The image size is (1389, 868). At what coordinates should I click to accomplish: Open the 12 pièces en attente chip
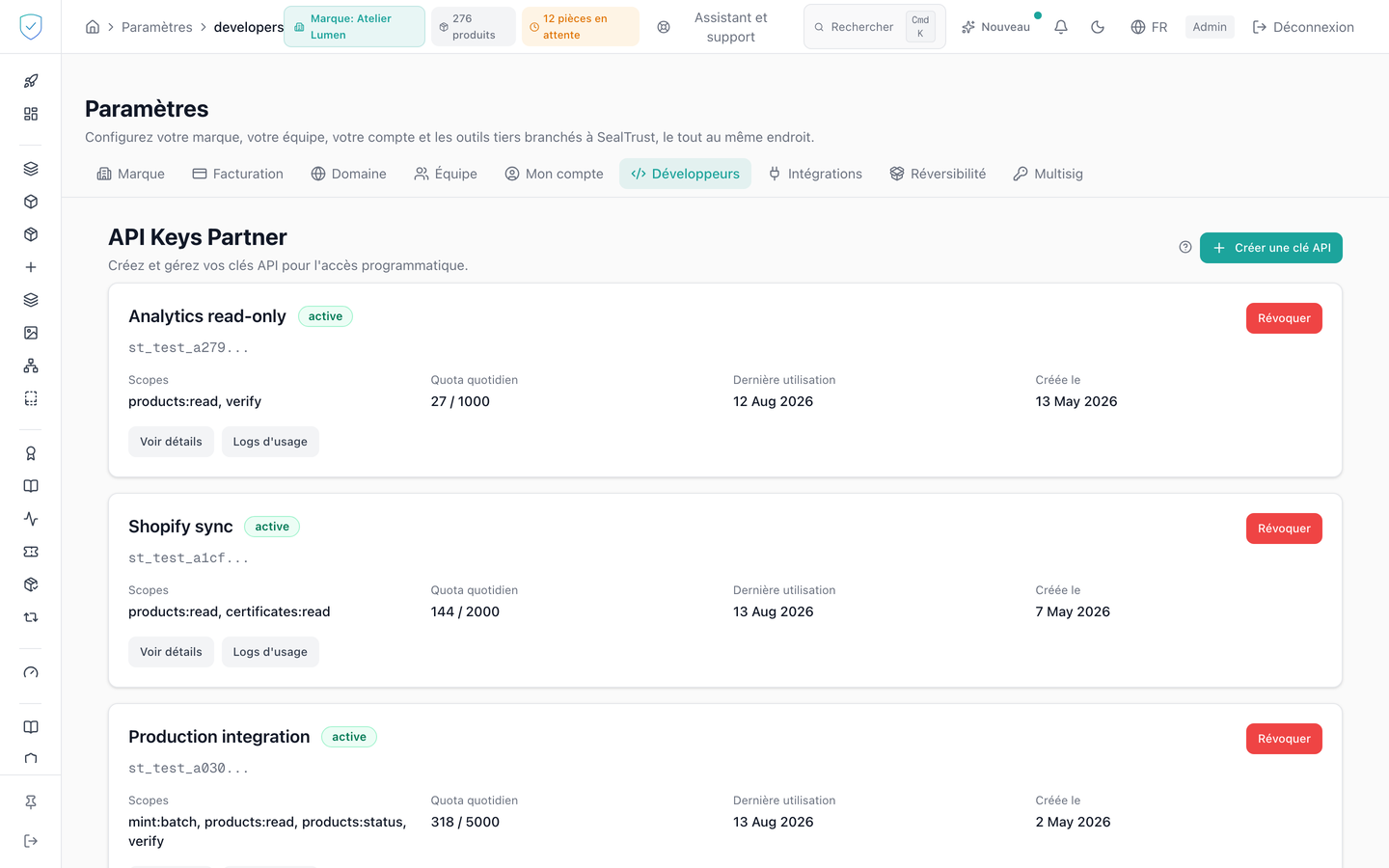pyautogui.click(x=581, y=27)
